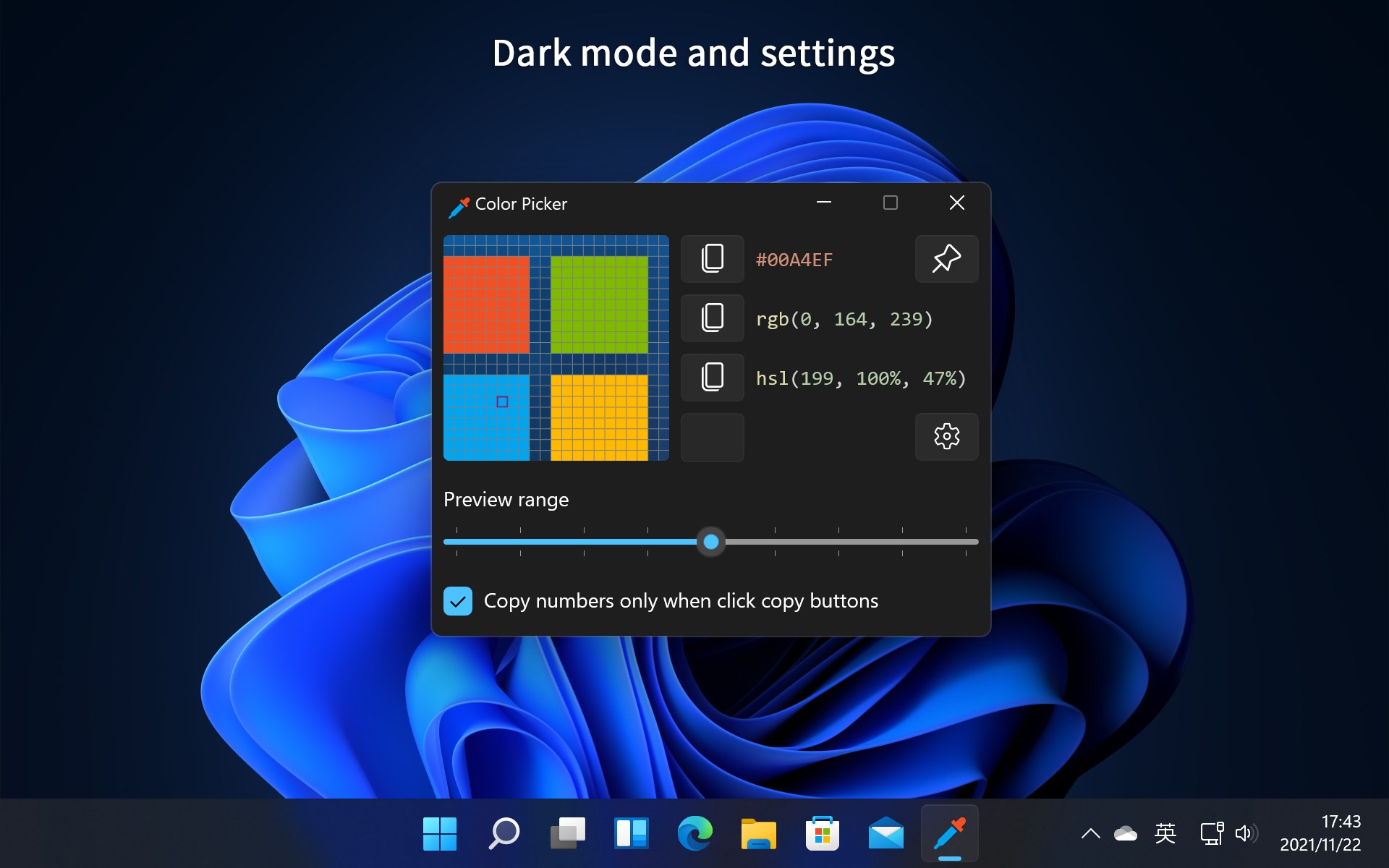
Task: Click the Preview range slider thumb
Action: [711, 541]
